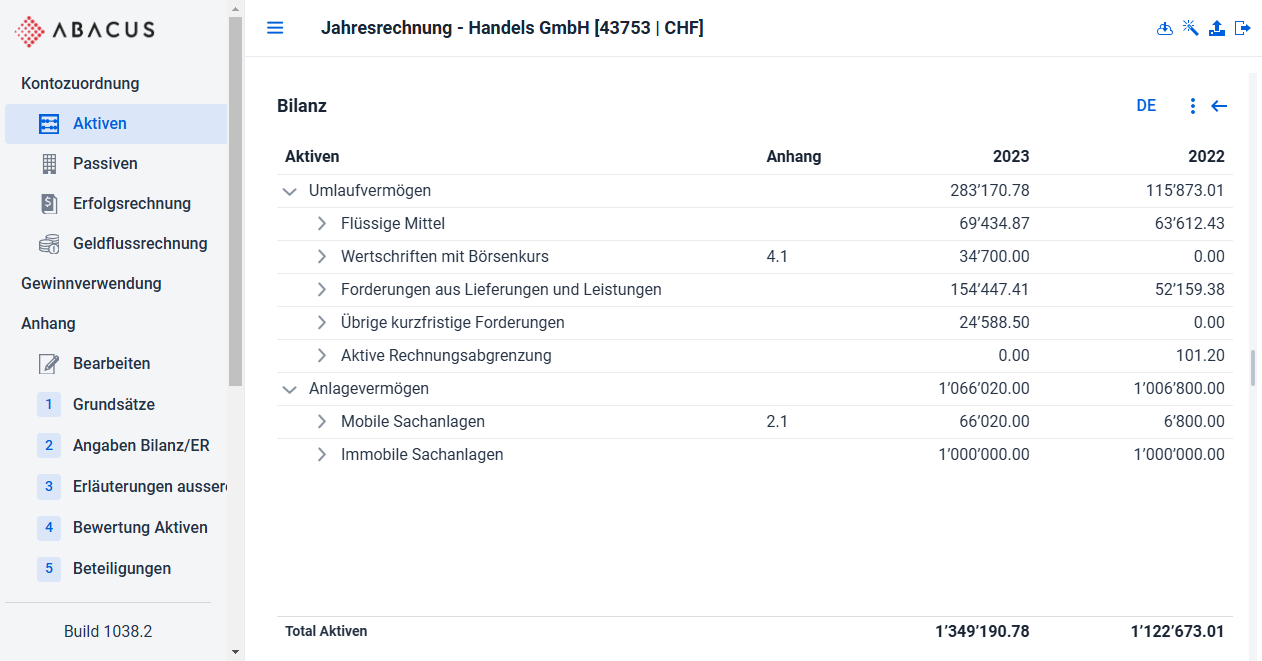Expand the Flüssige Mittel row

pos(322,224)
